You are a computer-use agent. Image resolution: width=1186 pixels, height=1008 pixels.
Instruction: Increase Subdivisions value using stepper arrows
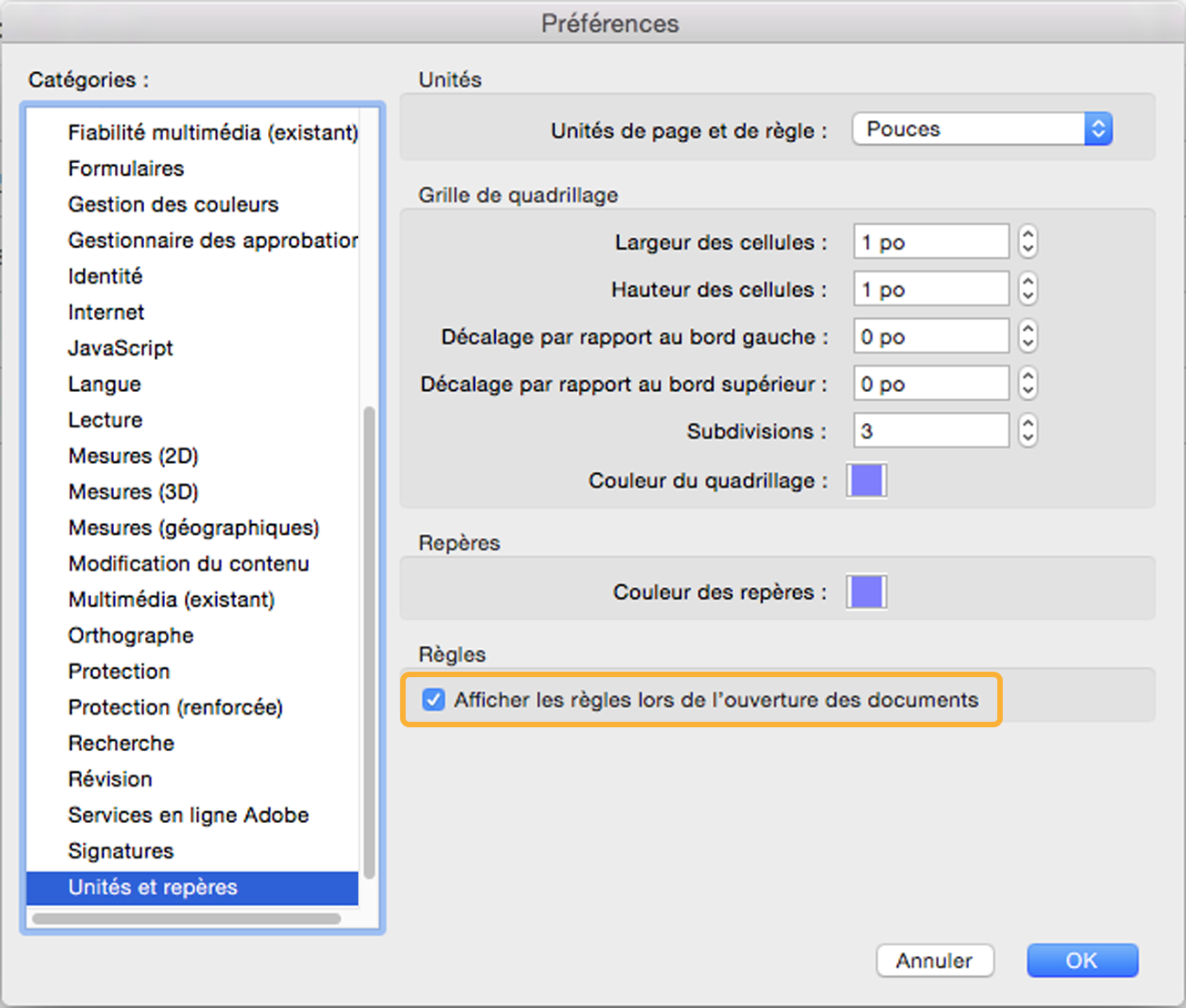1027,425
